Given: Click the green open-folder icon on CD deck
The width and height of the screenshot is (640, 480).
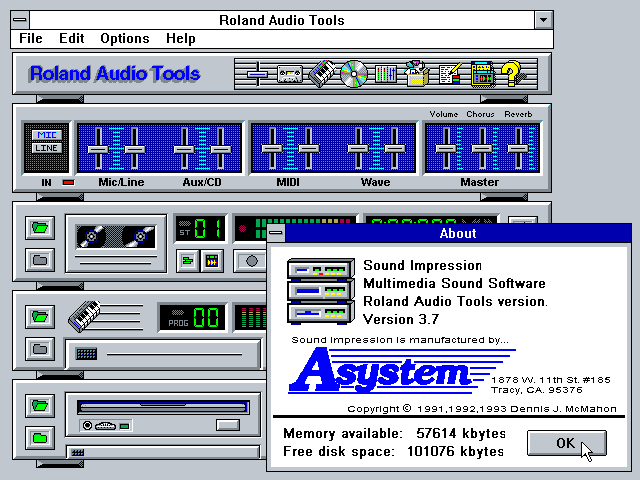Looking at the screenshot, I should [x=40, y=406].
